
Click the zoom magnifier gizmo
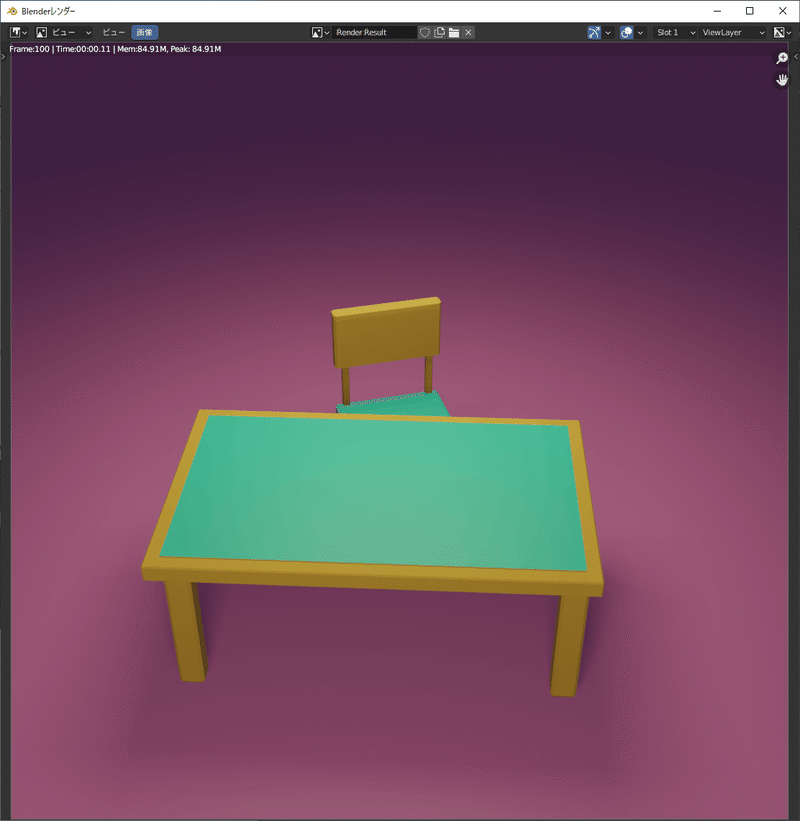[x=782, y=58]
